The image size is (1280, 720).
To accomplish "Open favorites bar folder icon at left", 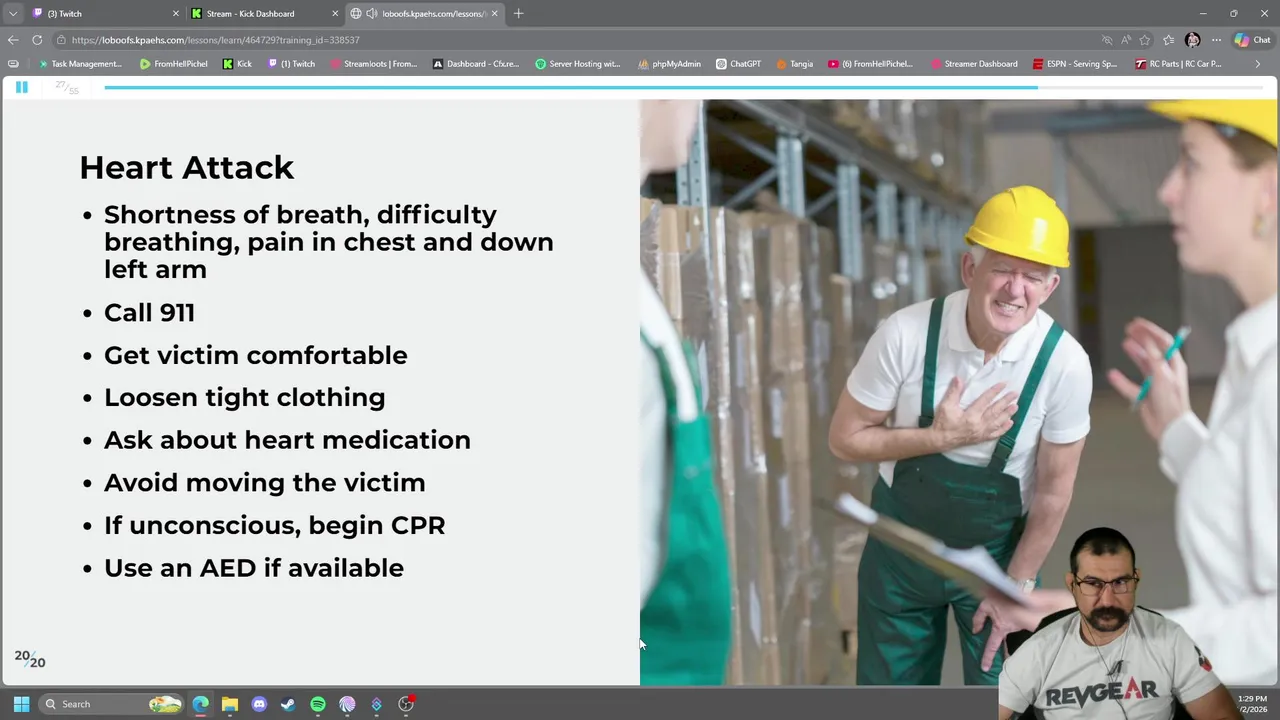I will tap(13, 64).
